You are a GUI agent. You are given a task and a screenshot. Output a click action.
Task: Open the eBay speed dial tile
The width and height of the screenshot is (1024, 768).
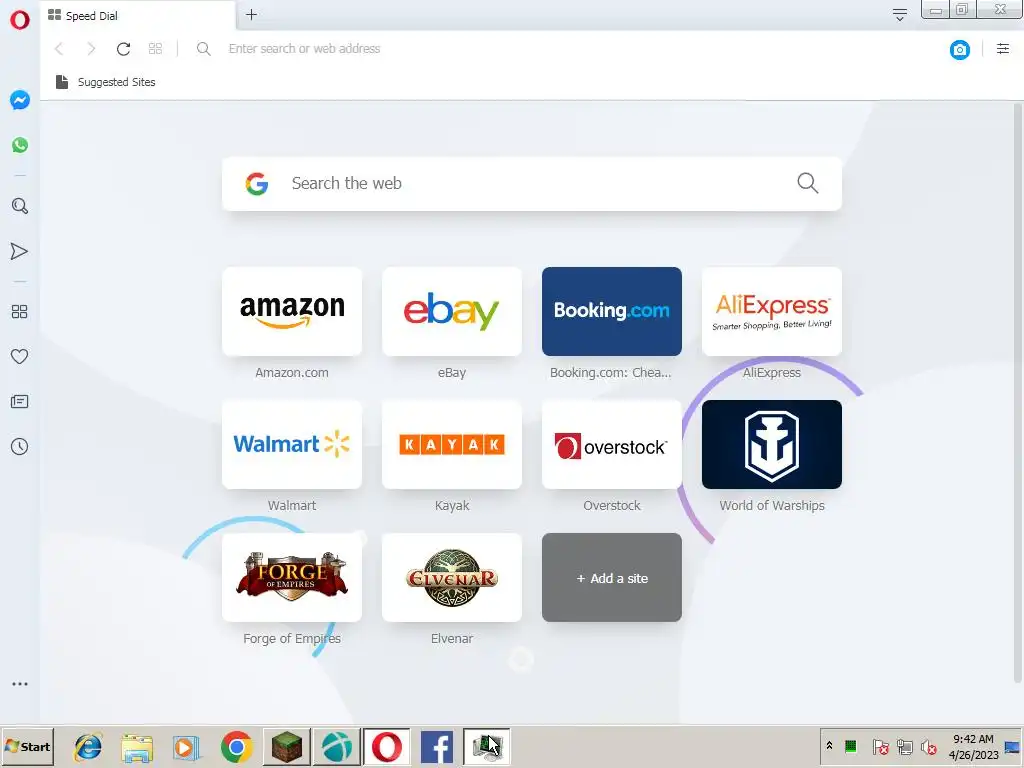452,312
